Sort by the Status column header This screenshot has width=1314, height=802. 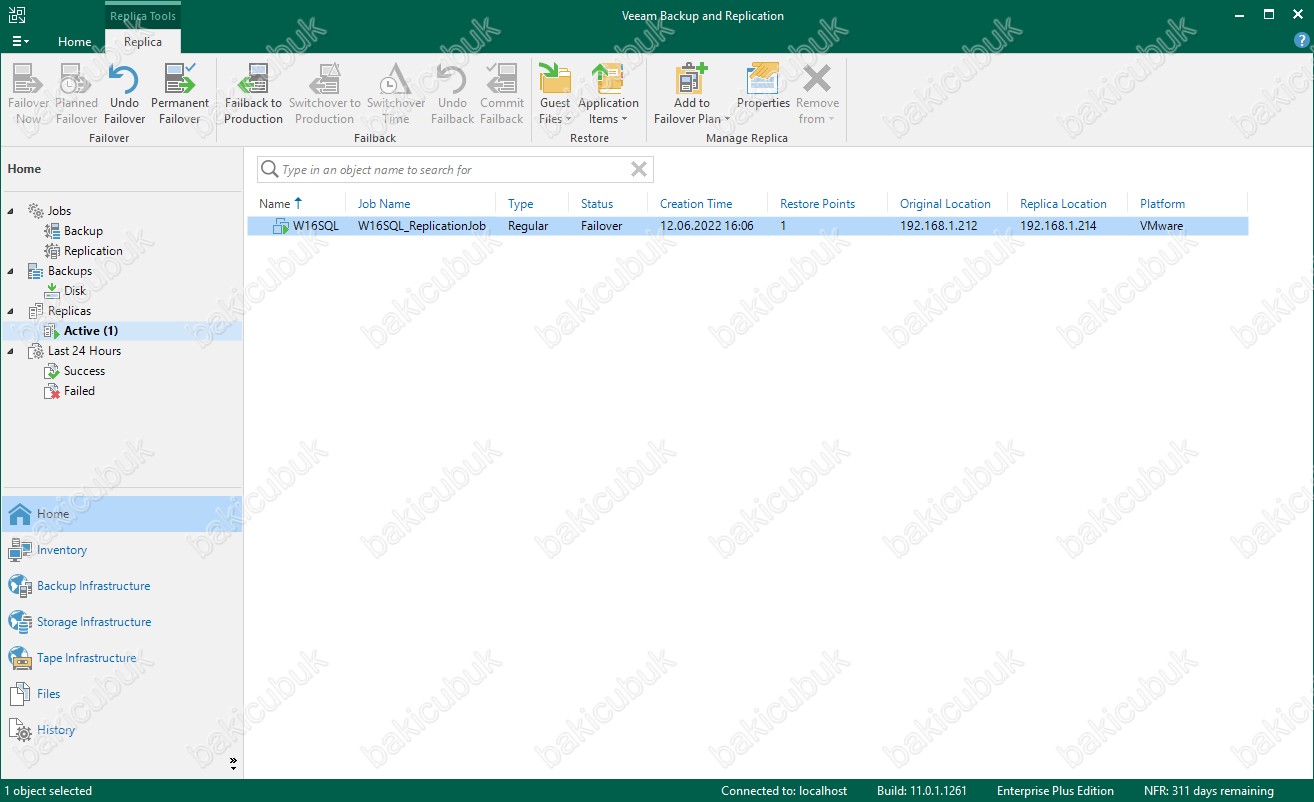(597, 204)
